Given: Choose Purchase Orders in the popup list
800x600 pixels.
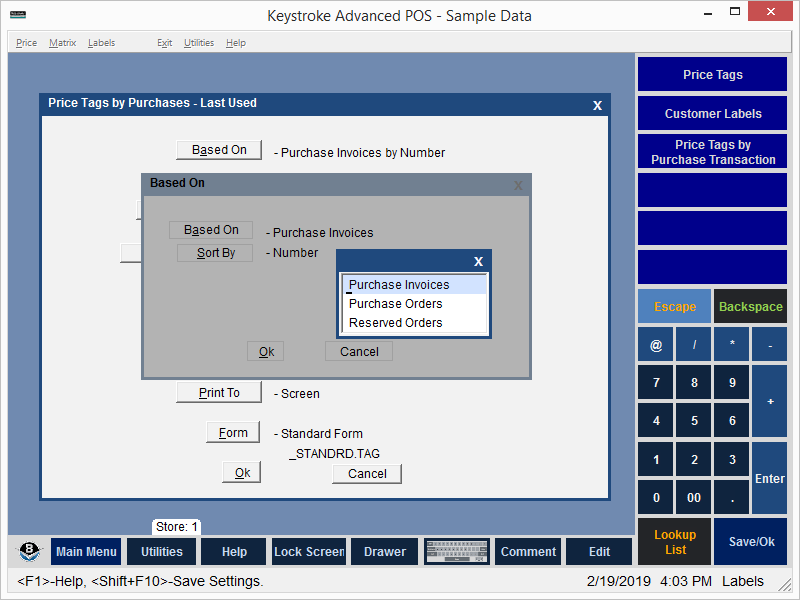Looking at the screenshot, I should pos(414,304).
